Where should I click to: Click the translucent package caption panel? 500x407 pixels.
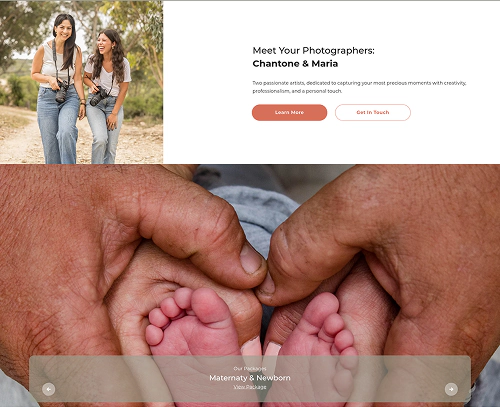point(250,379)
